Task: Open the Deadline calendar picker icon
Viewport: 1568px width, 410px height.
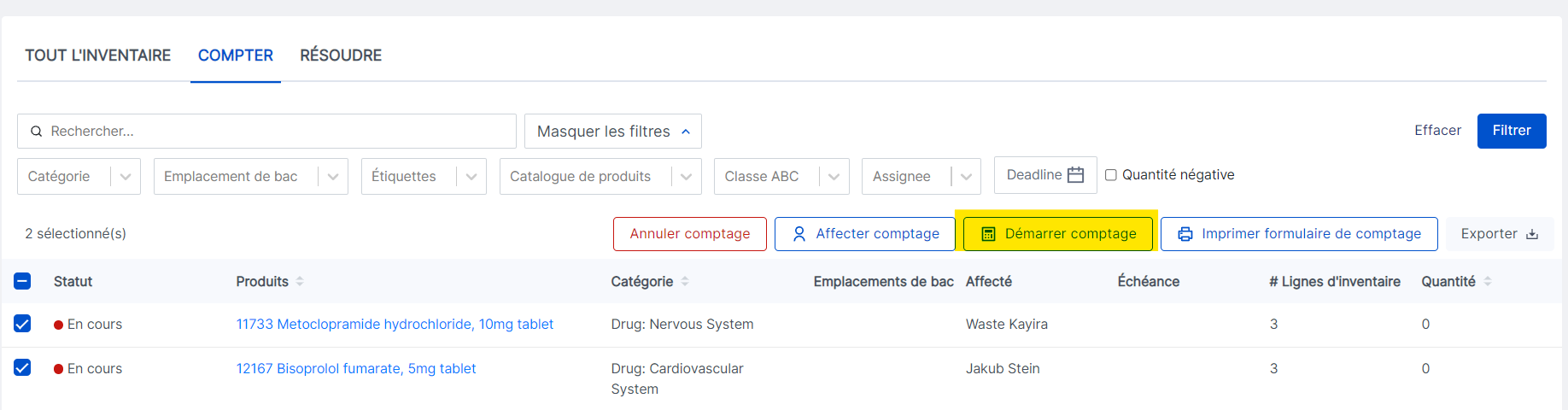Action: (1076, 175)
